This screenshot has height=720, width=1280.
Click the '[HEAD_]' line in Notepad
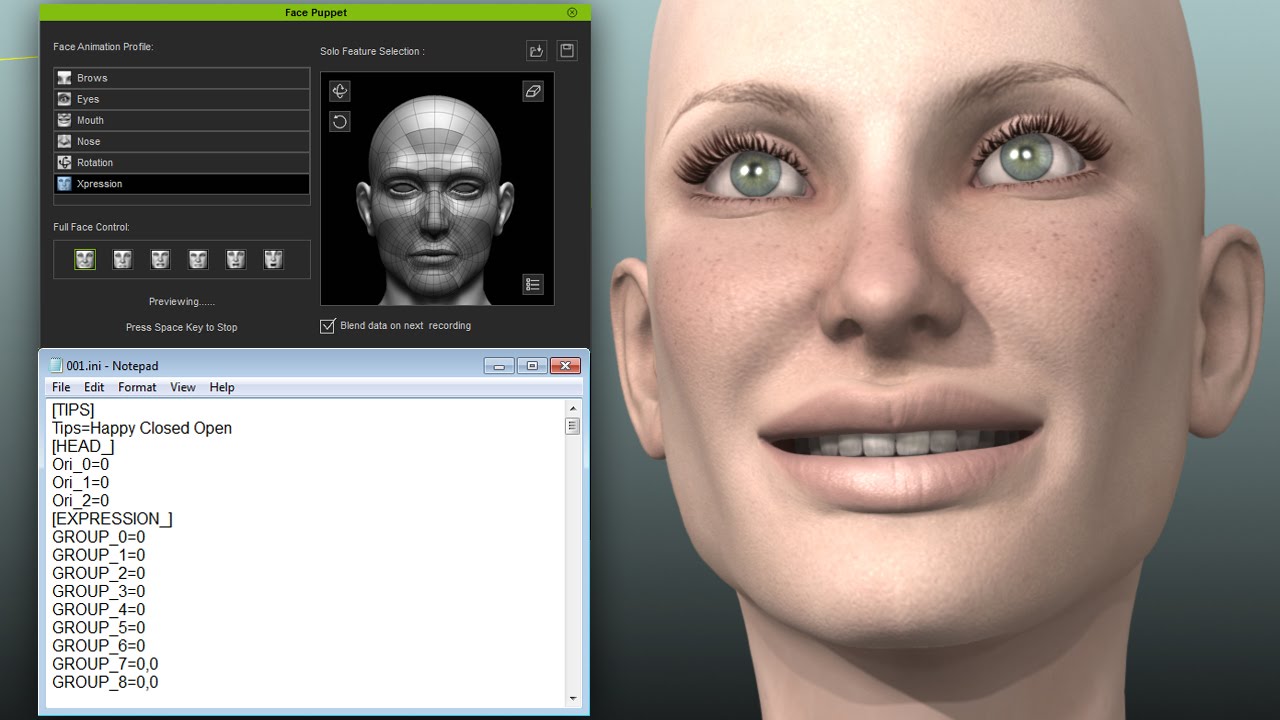83,446
